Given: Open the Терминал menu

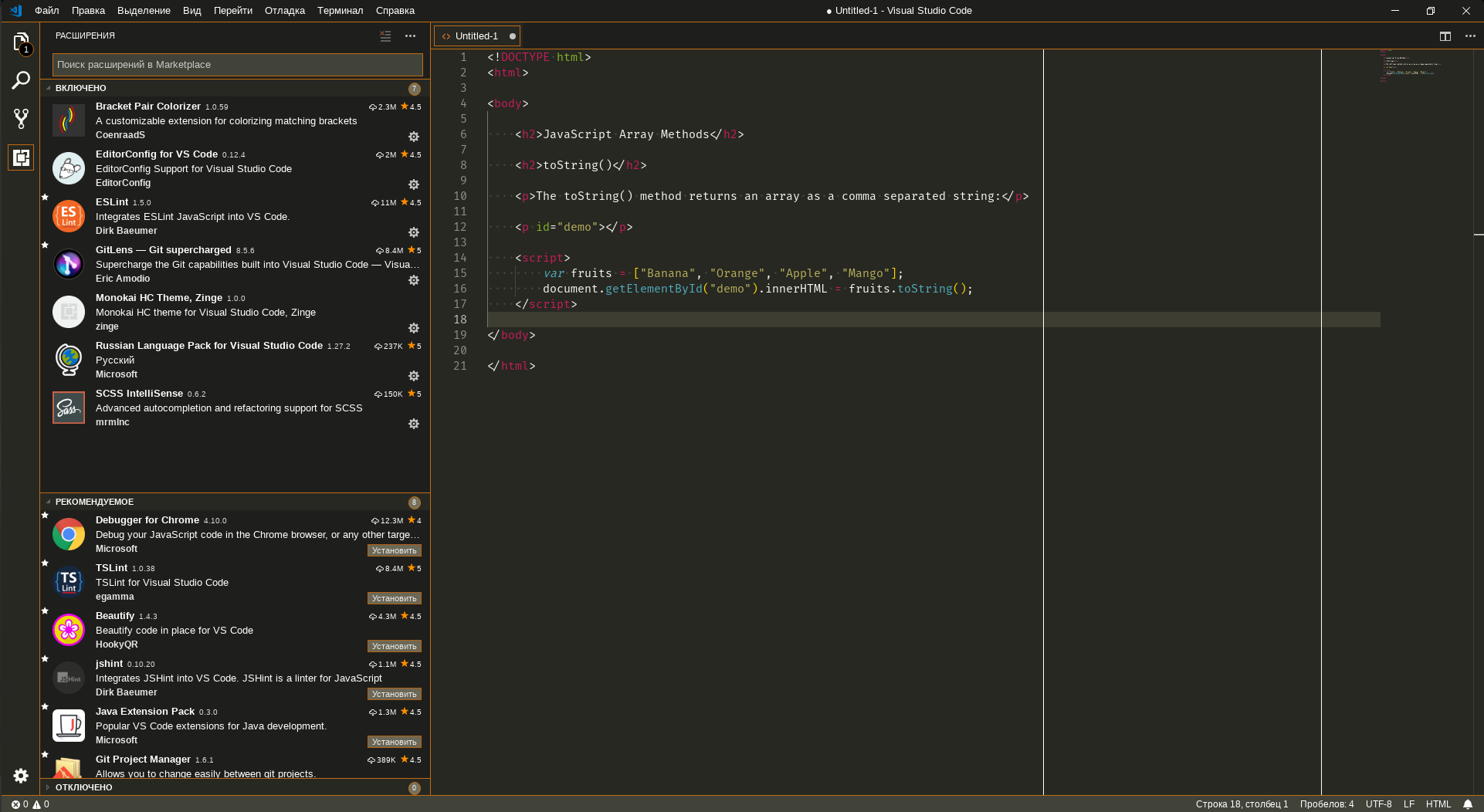Looking at the screenshot, I should click(x=340, y=11).
